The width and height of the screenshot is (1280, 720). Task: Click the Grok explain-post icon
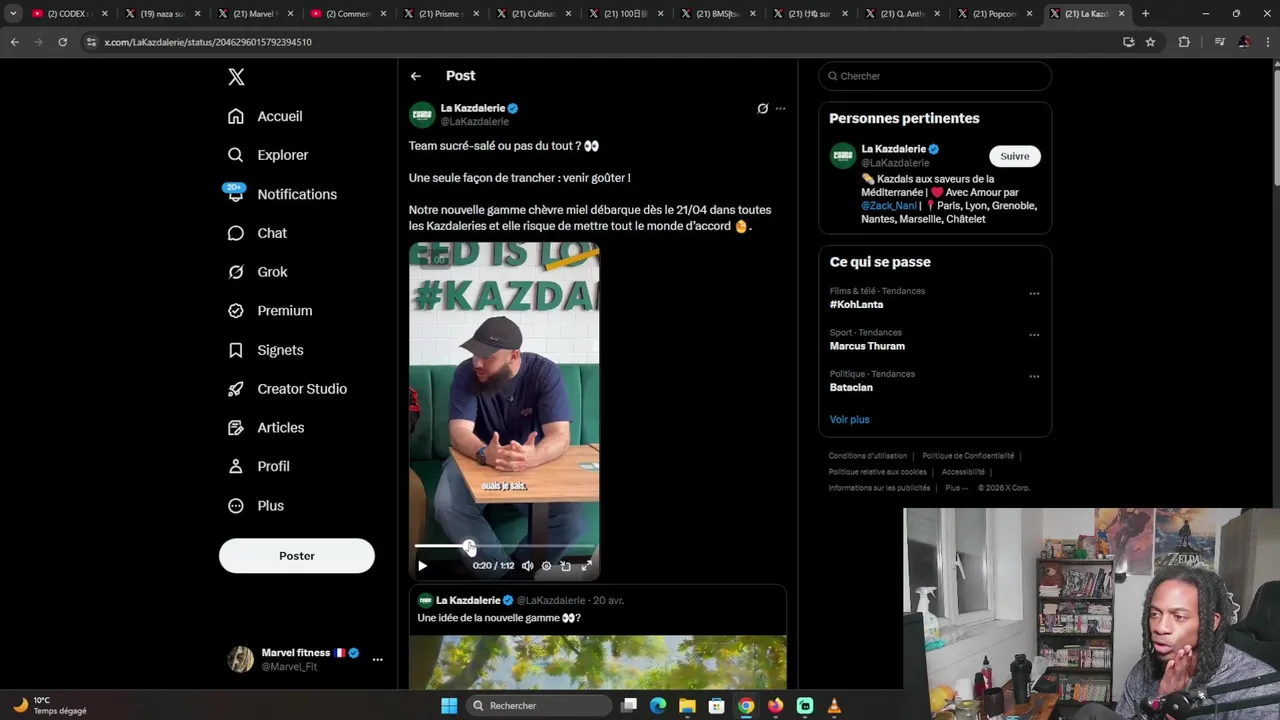(763, 109)
